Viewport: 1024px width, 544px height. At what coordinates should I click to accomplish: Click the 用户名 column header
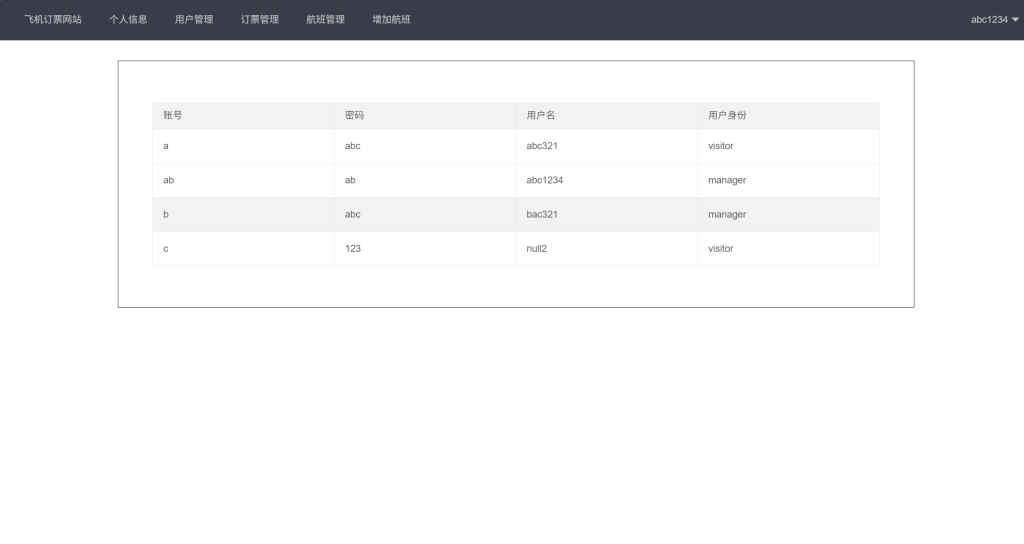point(607,115)
